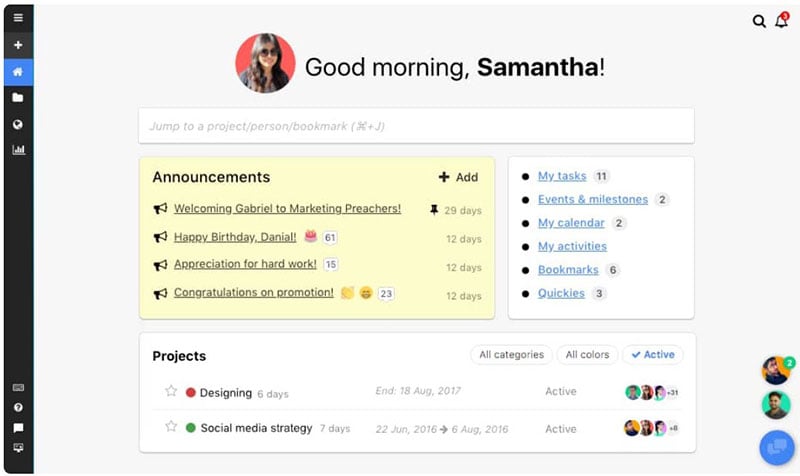The image size is (800, 476).
Task: Click green color dot of Social media strategy
Action: [x=191, y=428]
